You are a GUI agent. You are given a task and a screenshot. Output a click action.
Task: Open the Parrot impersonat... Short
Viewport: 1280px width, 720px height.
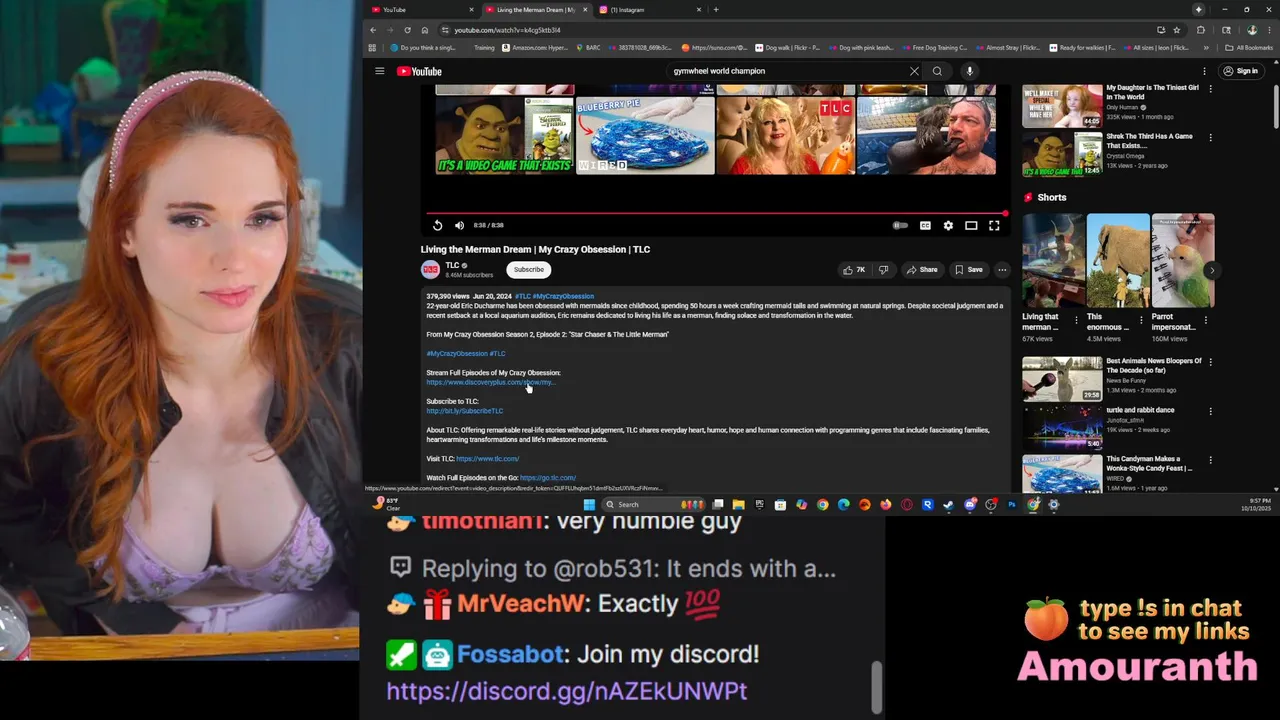pyautogui.click(x=1182, y=260)
